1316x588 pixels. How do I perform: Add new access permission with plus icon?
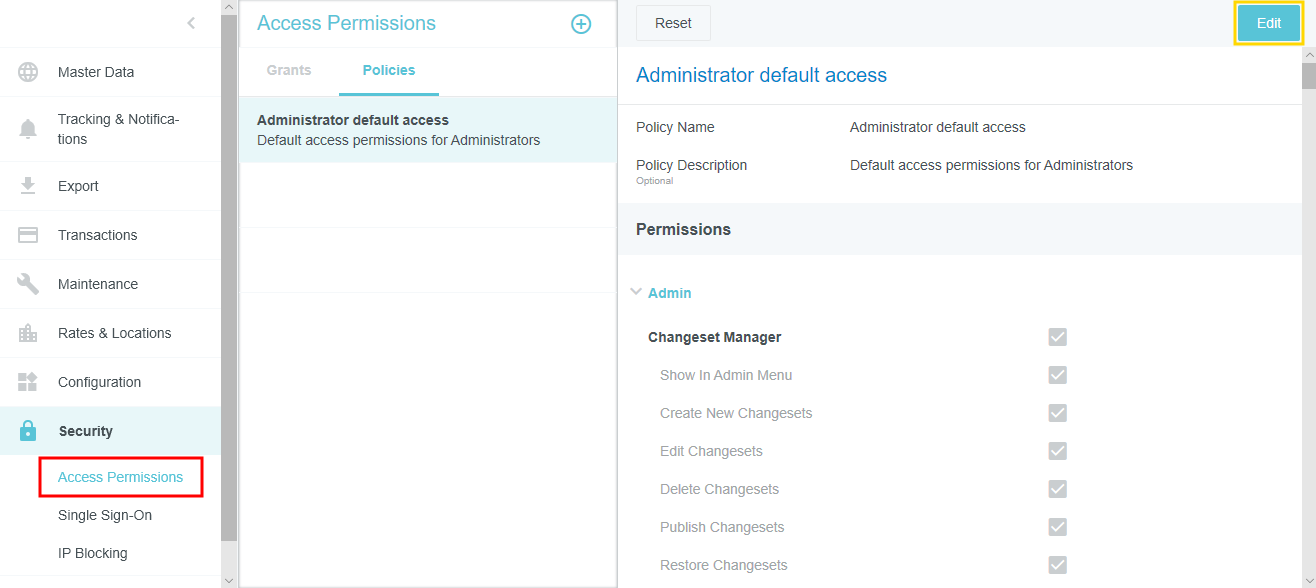click(581, 24)
